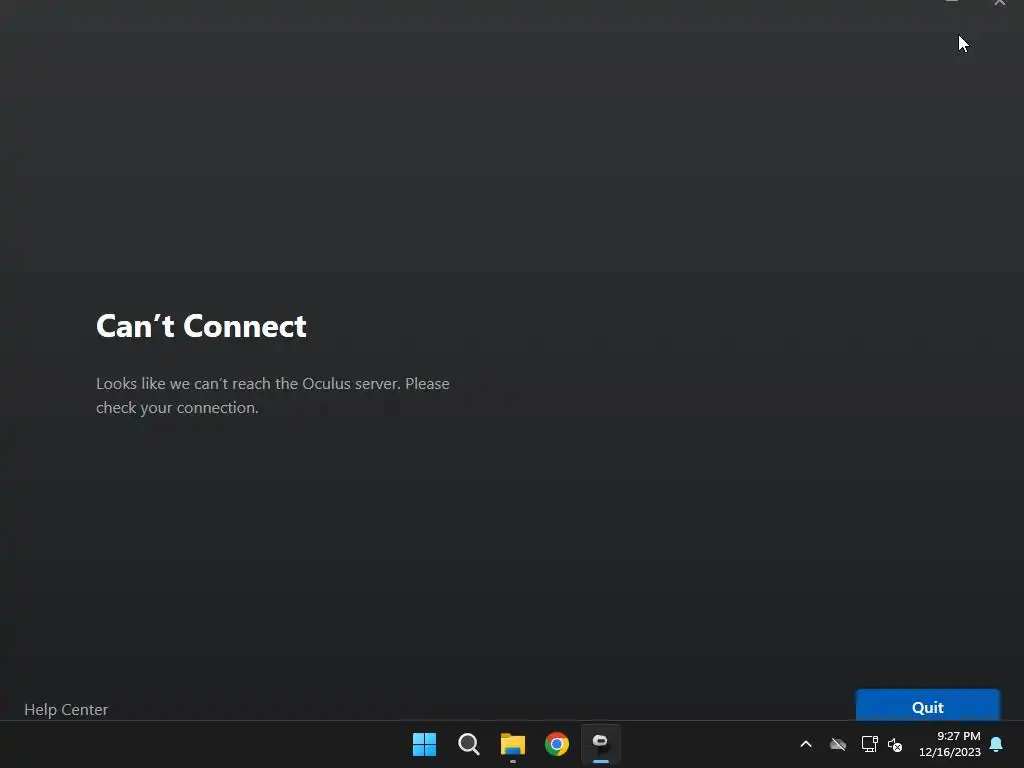Click the "Can't Connect" heading
This screenshot has width=1024, height=768.
click(201, 326)
